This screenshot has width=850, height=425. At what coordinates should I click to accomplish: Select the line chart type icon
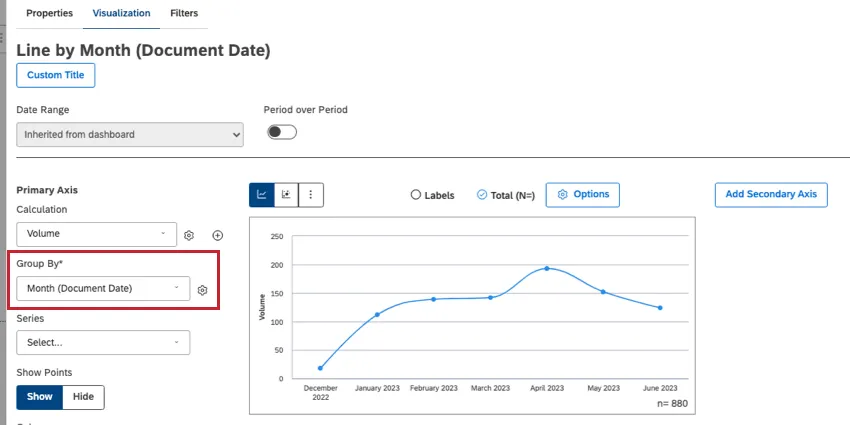pos(262,195)
